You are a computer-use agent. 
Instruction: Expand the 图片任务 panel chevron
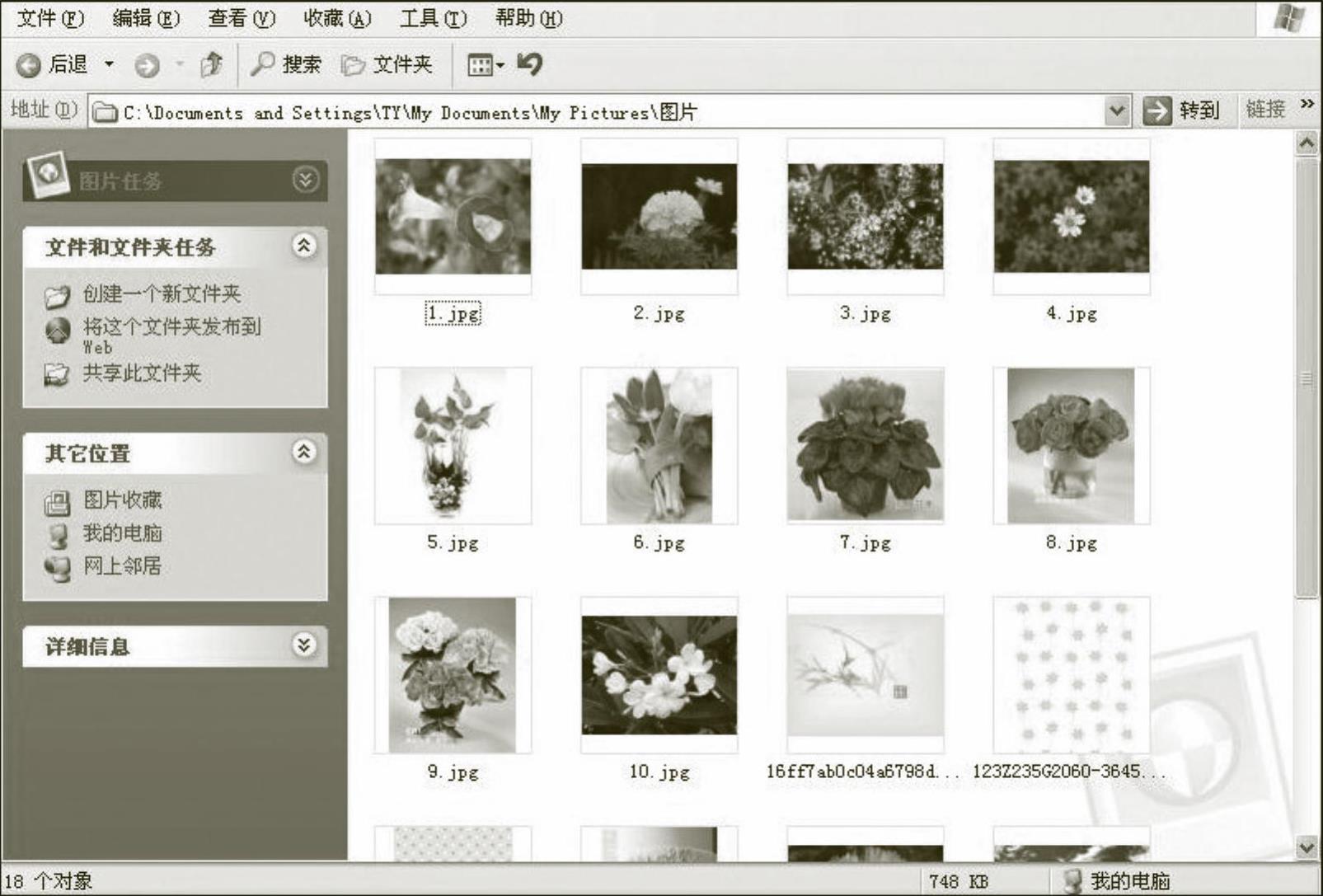(305, 180)
